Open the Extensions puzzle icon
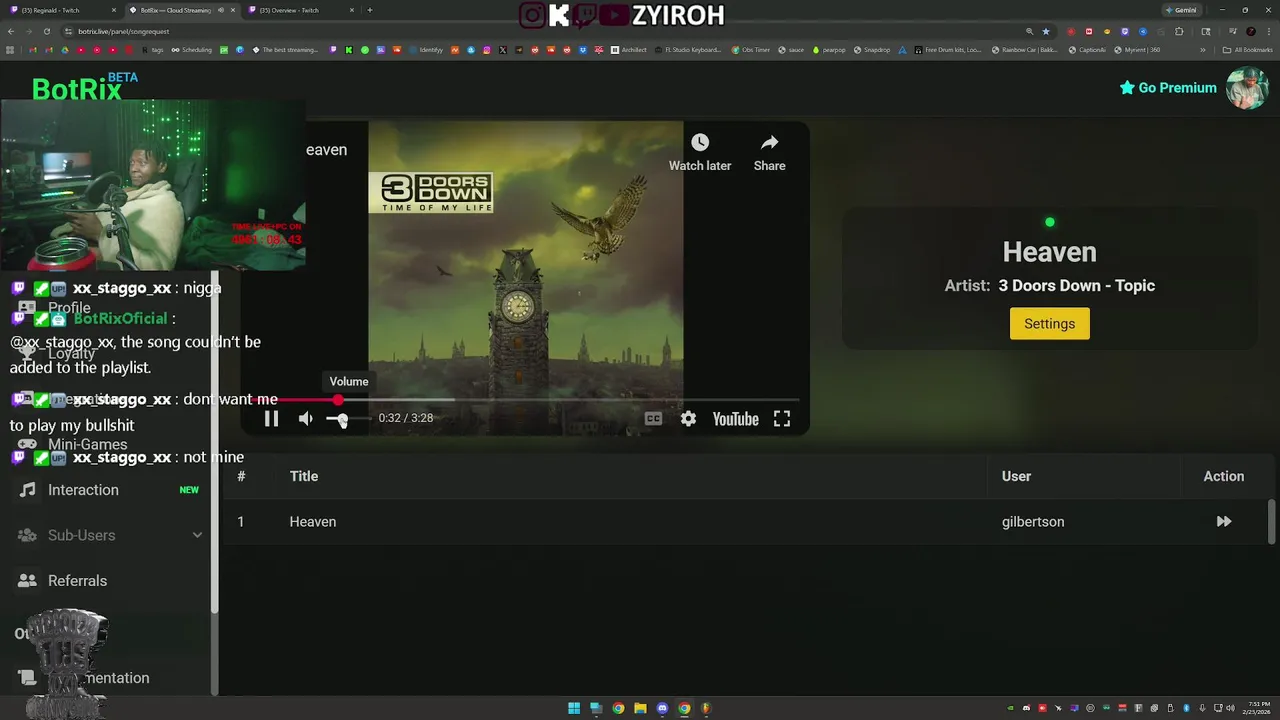The image size is (1280, 720). click(x=1178, y=31)
